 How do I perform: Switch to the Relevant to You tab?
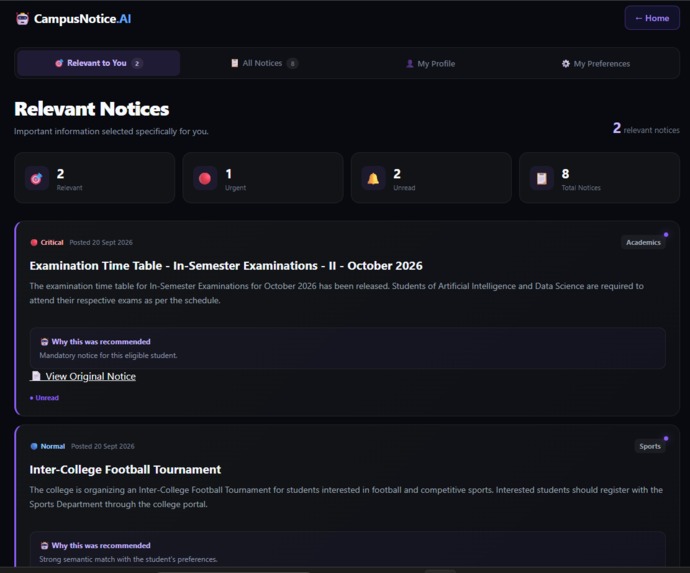(x=99, y=63)
